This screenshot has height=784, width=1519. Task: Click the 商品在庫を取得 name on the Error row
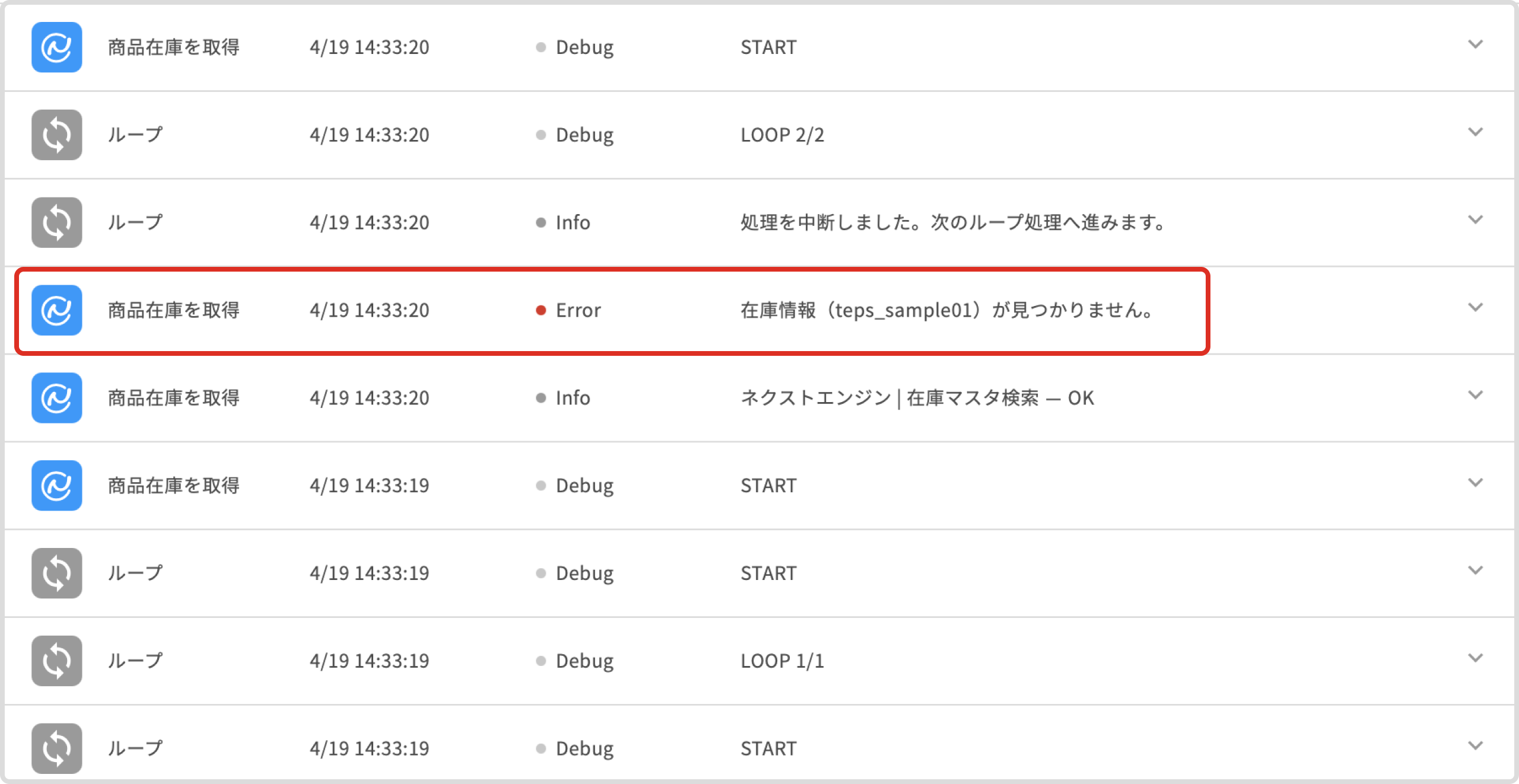click(x=173, y=310)
